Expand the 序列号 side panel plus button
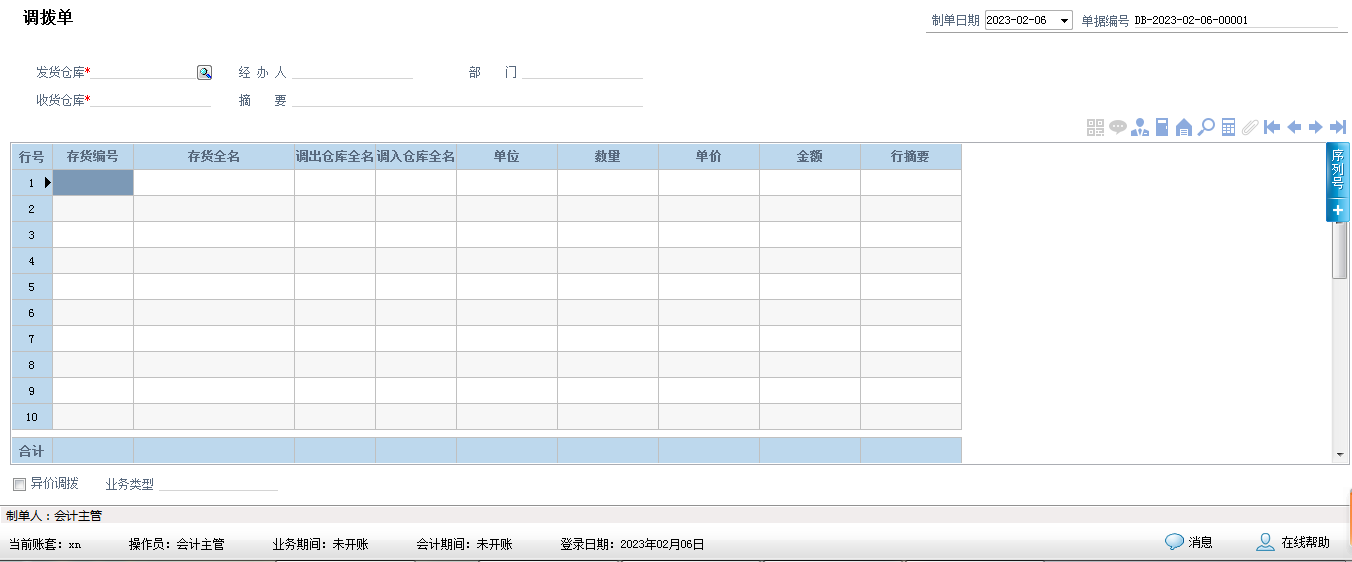1352x562 pixels. coord(1338,210)
